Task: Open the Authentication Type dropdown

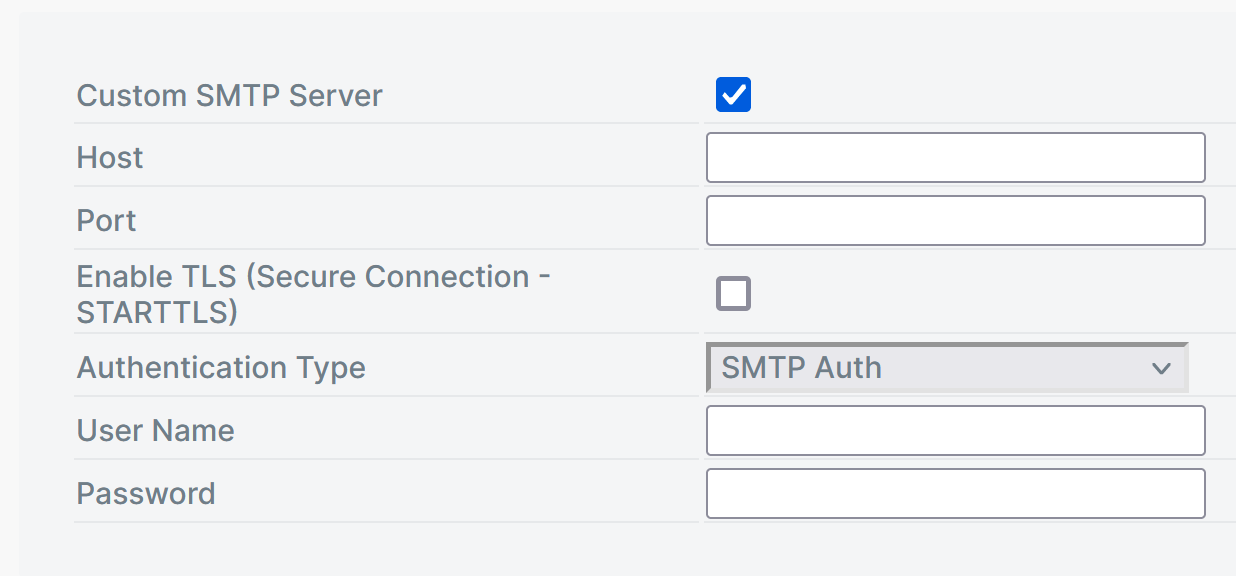Action: [x=946, y=368]
